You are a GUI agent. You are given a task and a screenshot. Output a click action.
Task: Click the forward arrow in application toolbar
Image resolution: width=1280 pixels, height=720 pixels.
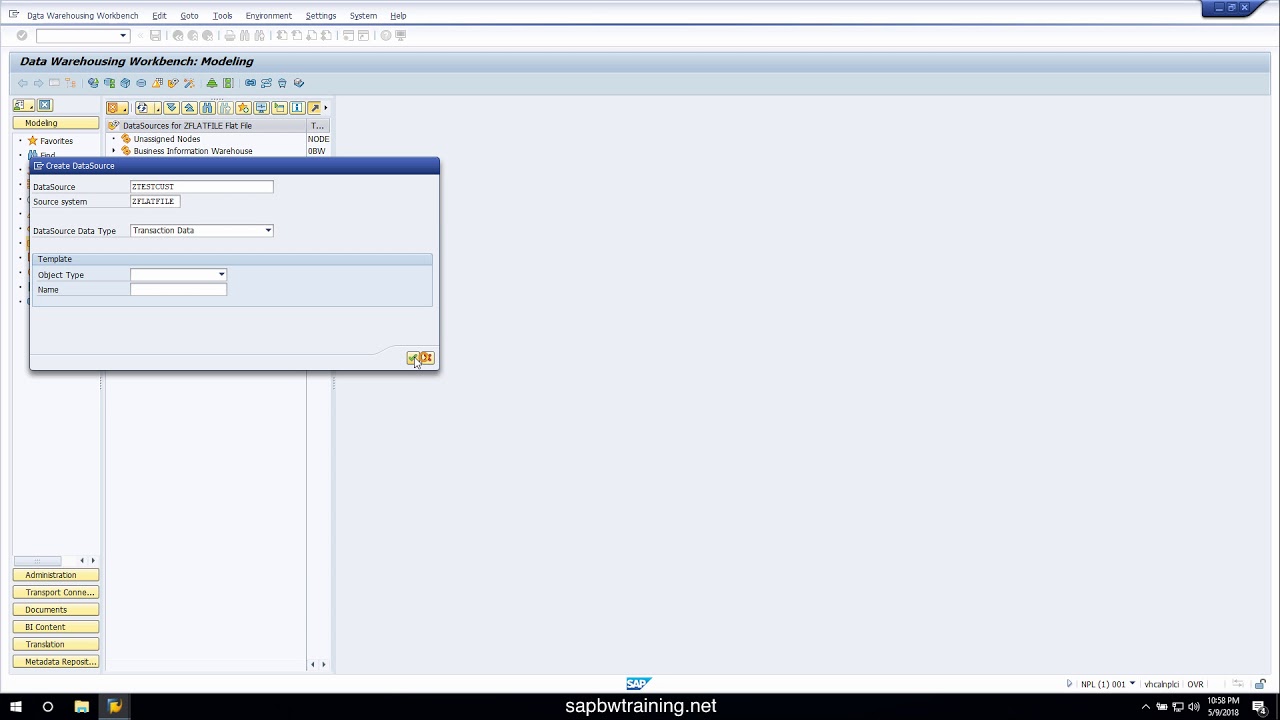pyautogui.click(x=38, y=83)
